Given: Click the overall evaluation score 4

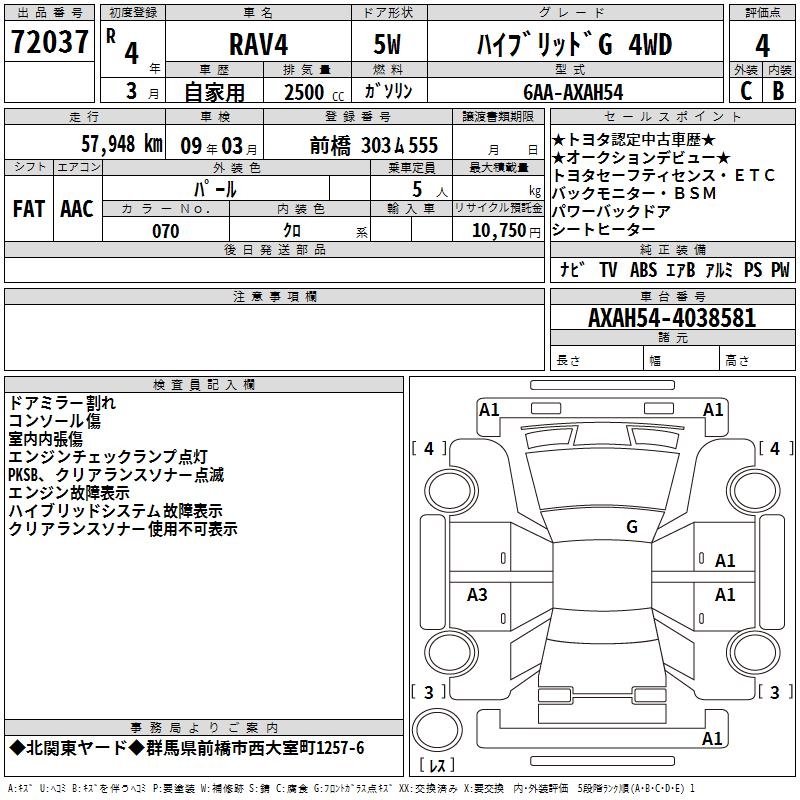Looking at the screenshot, I should (762, 45).
